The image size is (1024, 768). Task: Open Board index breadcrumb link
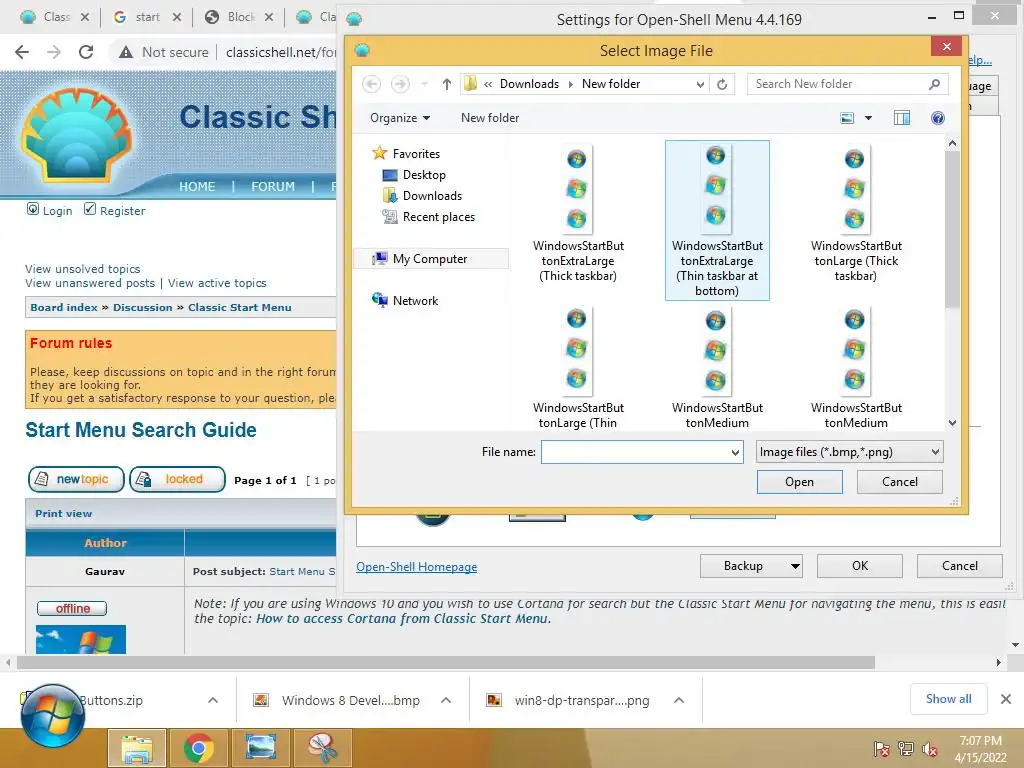[64, 308]
